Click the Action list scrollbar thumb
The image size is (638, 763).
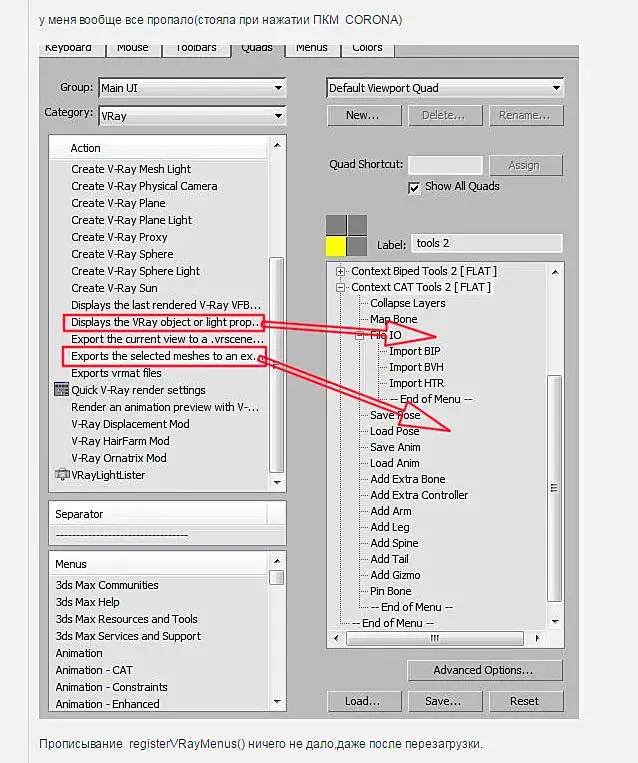[x=276, y=365]
